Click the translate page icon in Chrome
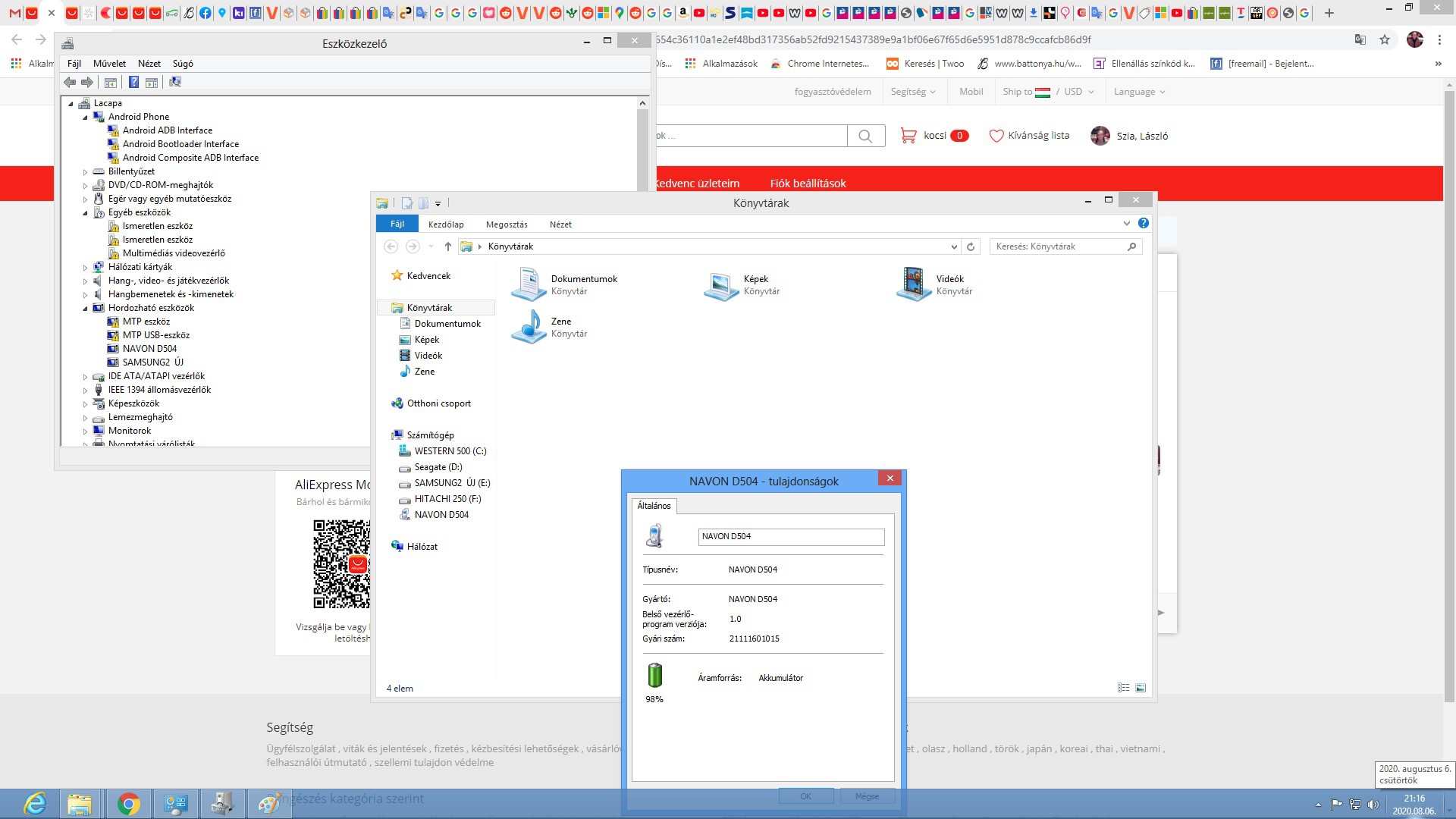The height and width of the screenshot is (819, 1456). pos(1360,39)
